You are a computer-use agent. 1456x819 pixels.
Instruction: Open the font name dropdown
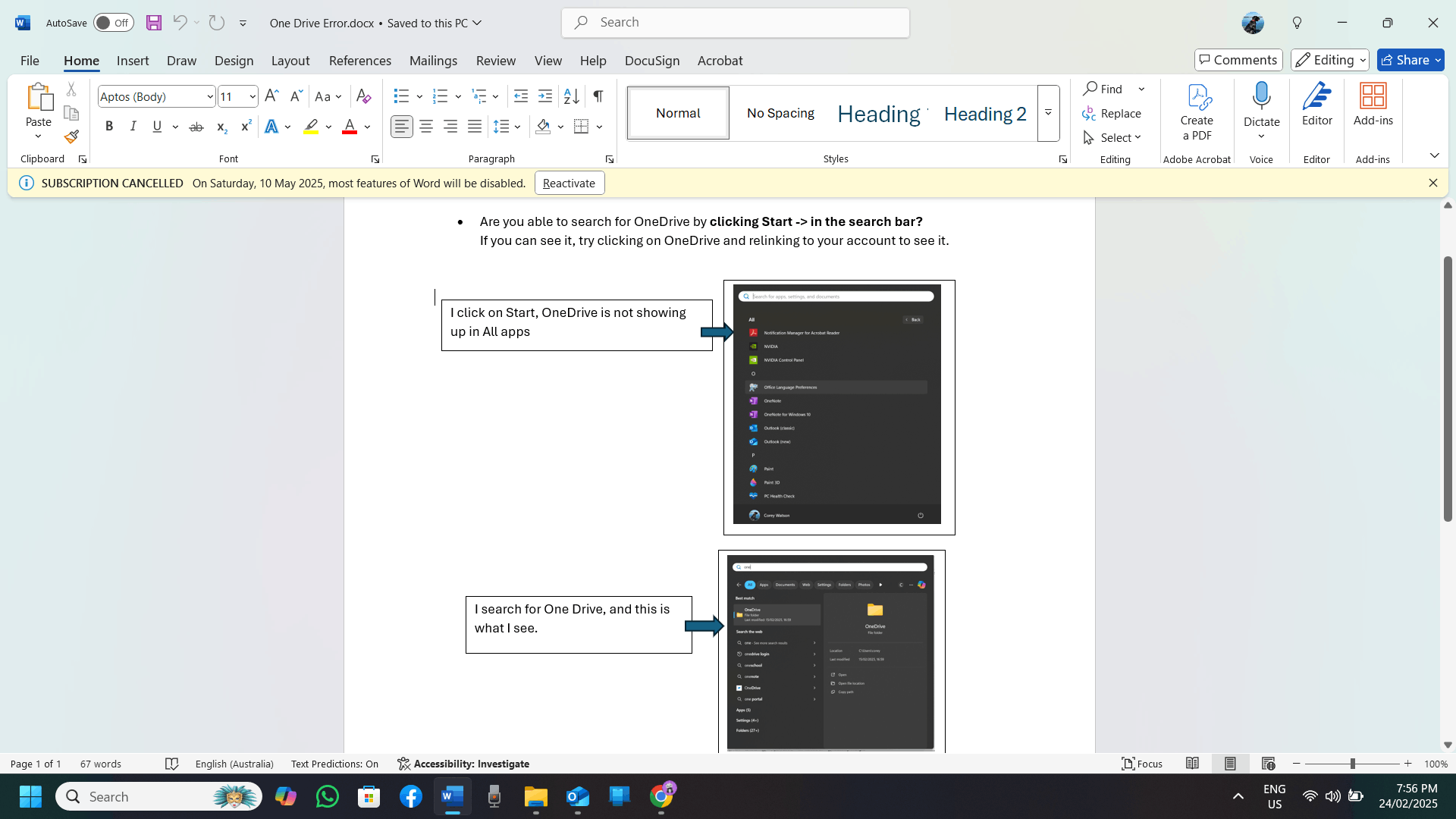coord(210,97)
